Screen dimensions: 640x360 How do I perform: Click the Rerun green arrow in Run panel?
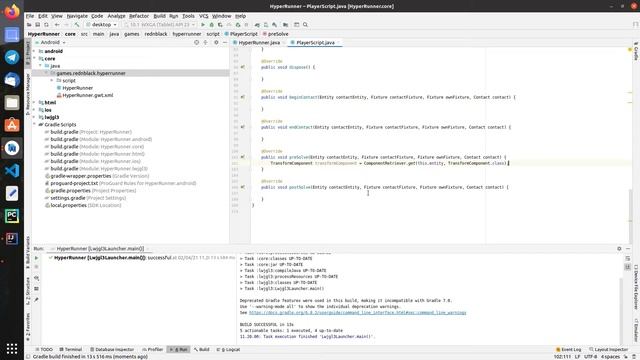pyautogui.click(x=36, y=258)
